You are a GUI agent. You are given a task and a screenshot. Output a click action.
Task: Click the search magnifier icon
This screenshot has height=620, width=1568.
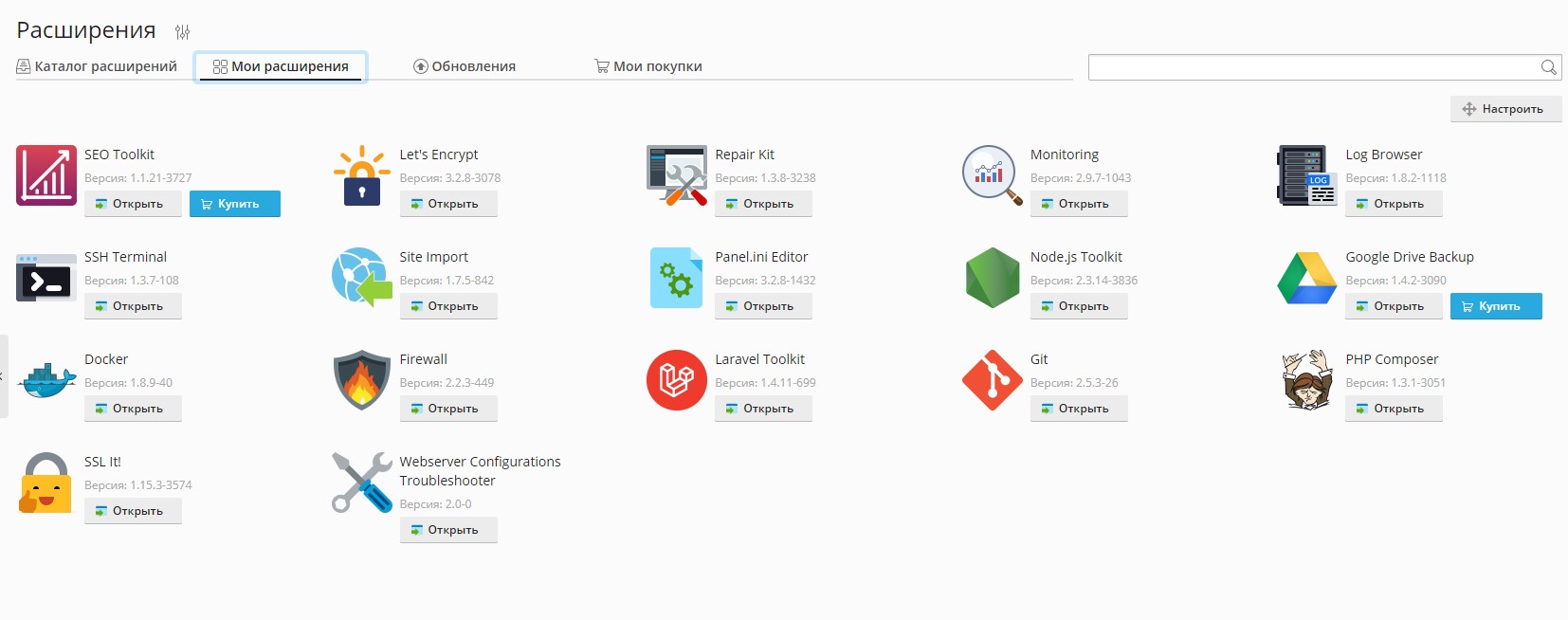pos(1548,67)
